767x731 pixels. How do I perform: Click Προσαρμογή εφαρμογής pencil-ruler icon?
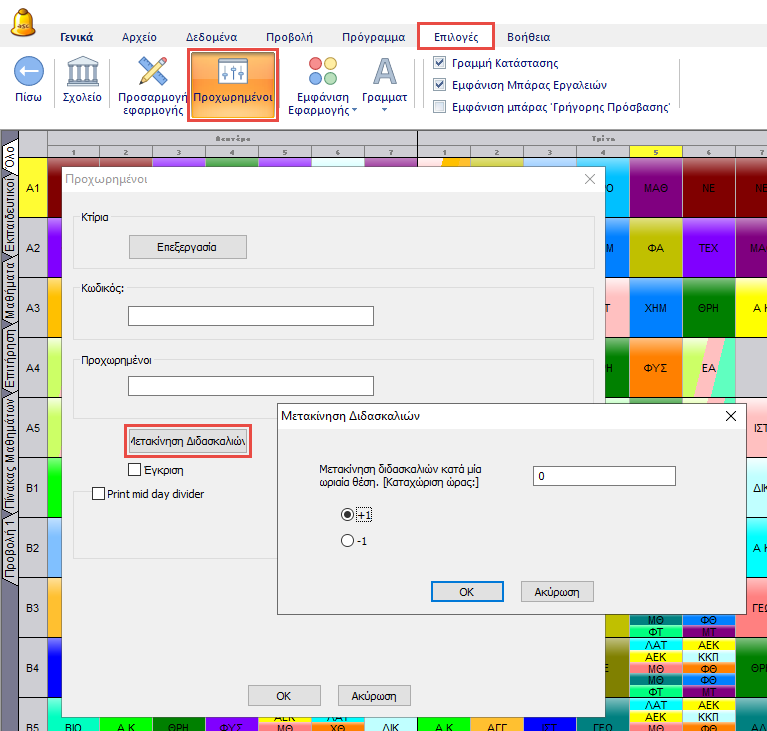pos(151,72)
